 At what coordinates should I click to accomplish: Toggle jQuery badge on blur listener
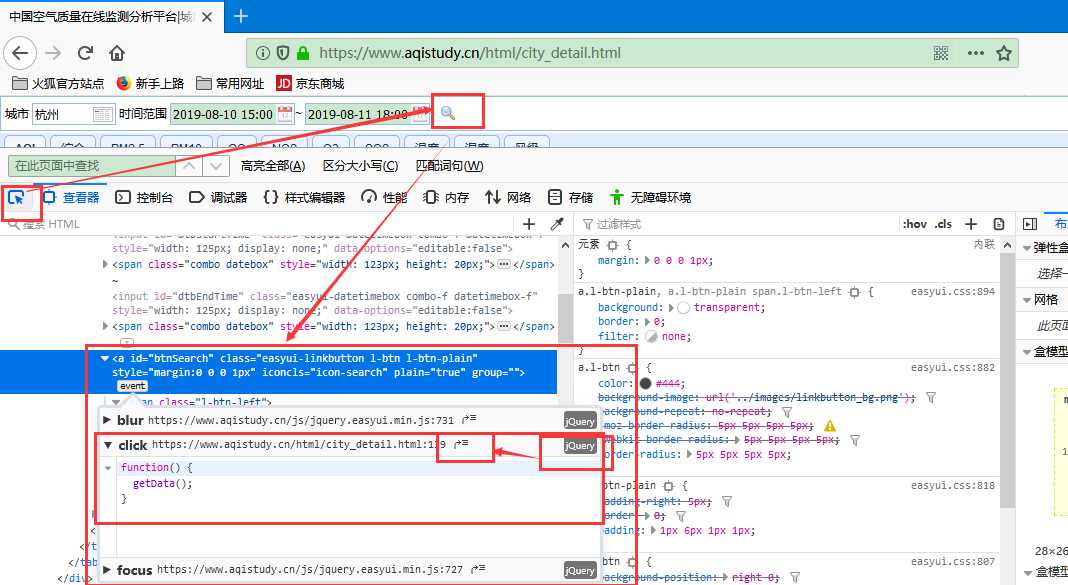[580, 422]
